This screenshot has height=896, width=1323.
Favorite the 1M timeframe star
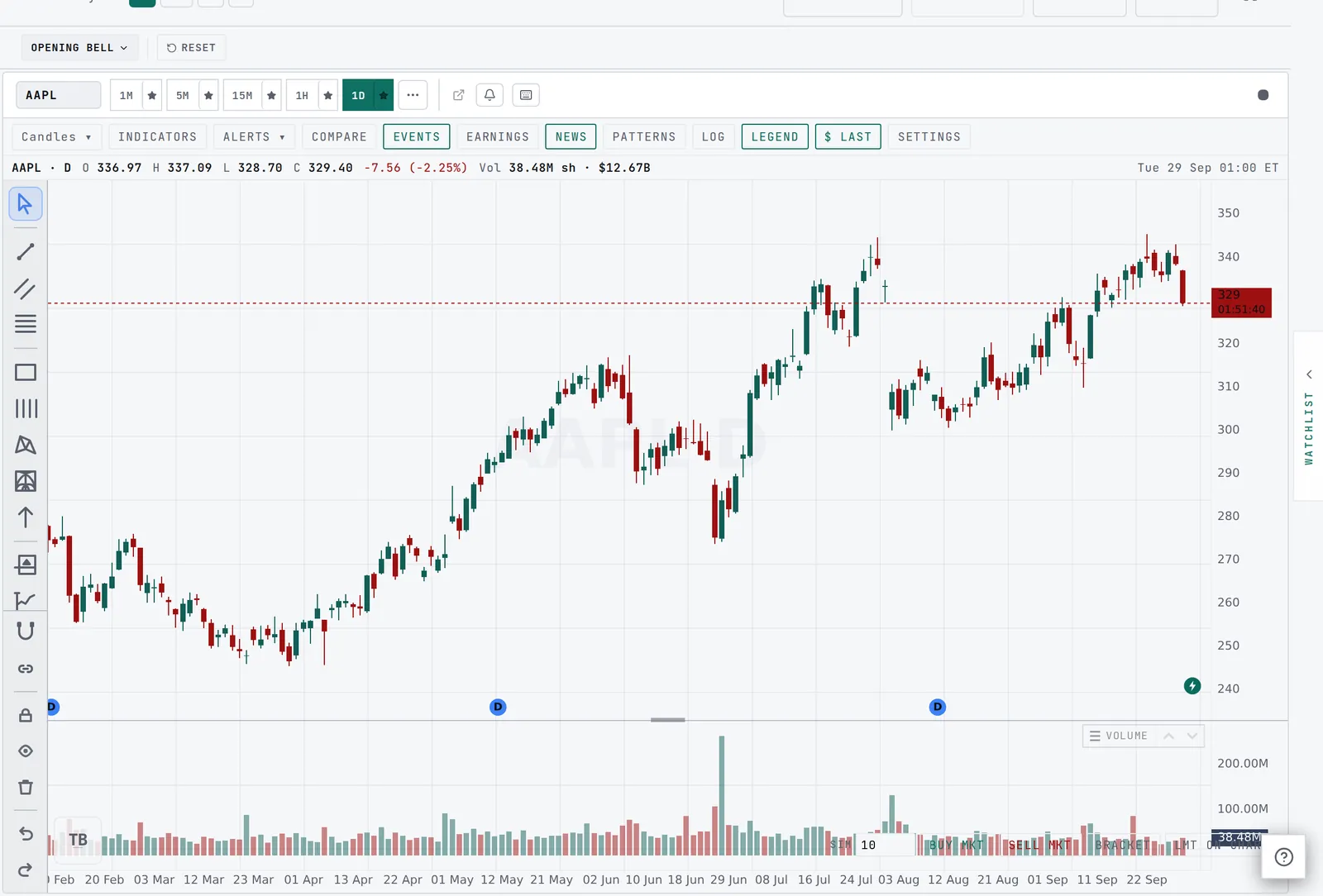[x=152, y=95]
